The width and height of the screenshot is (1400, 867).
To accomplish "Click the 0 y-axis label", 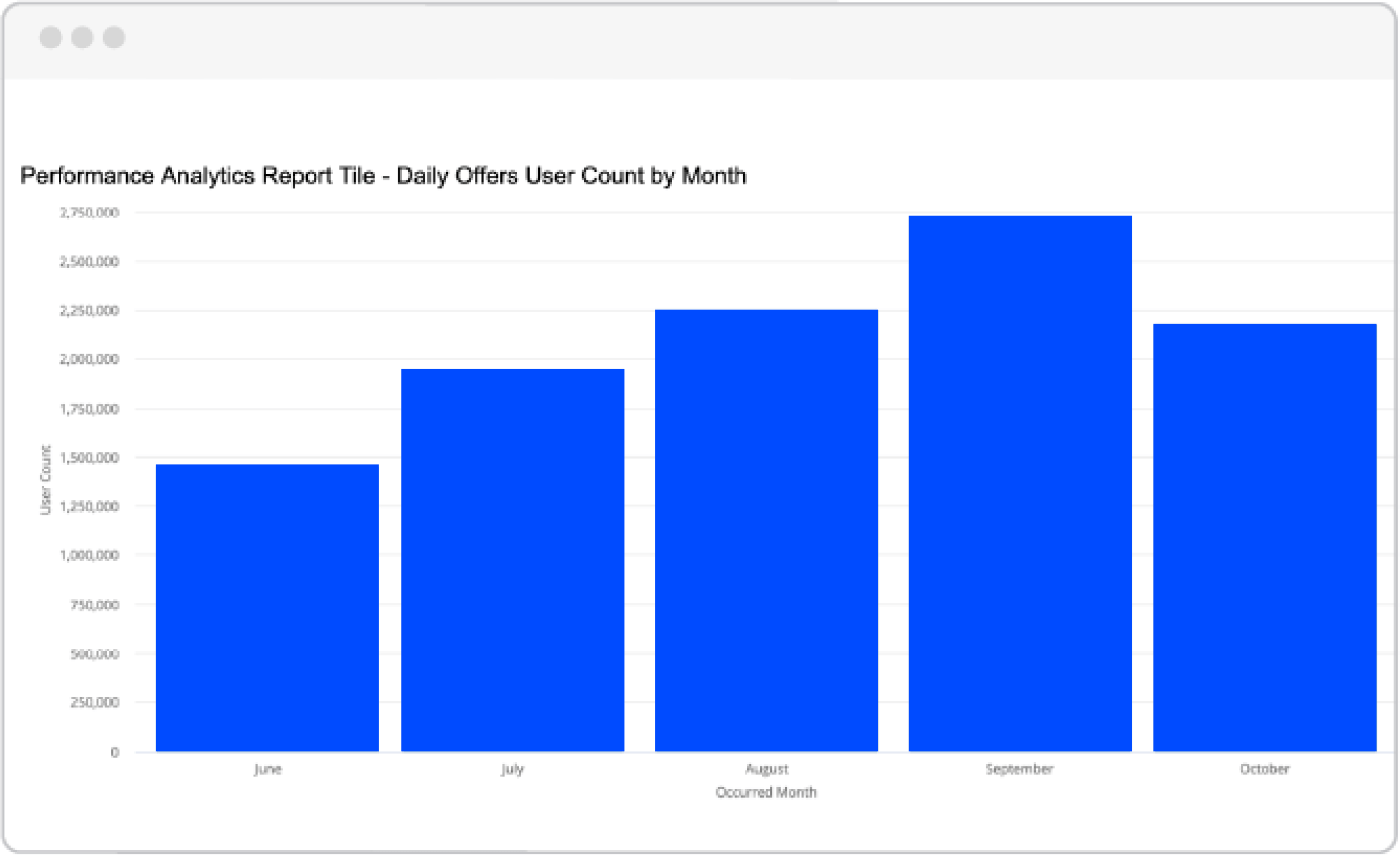I will click(114, 752).
